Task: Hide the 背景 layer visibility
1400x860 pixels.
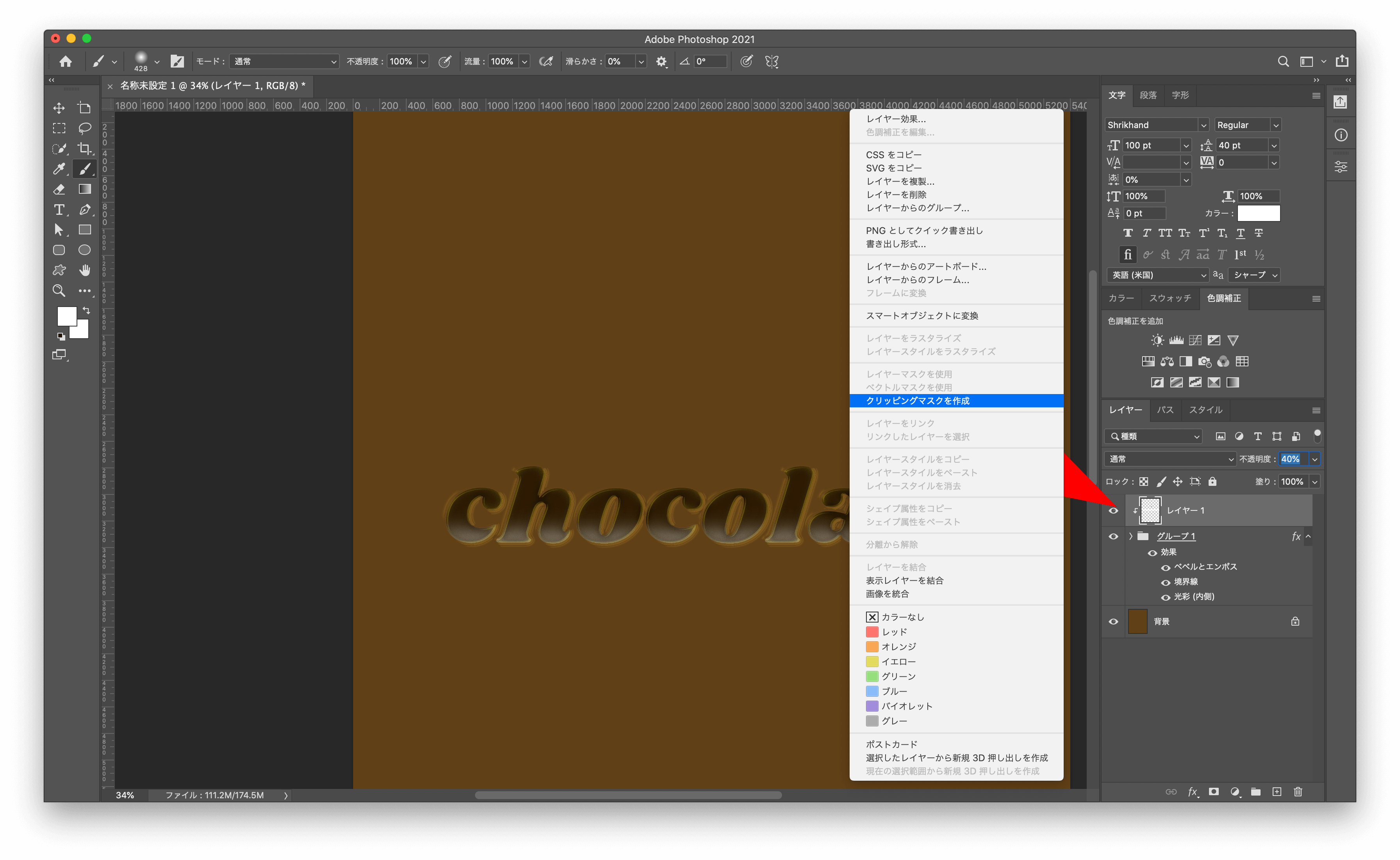Action: point(1113,621)
